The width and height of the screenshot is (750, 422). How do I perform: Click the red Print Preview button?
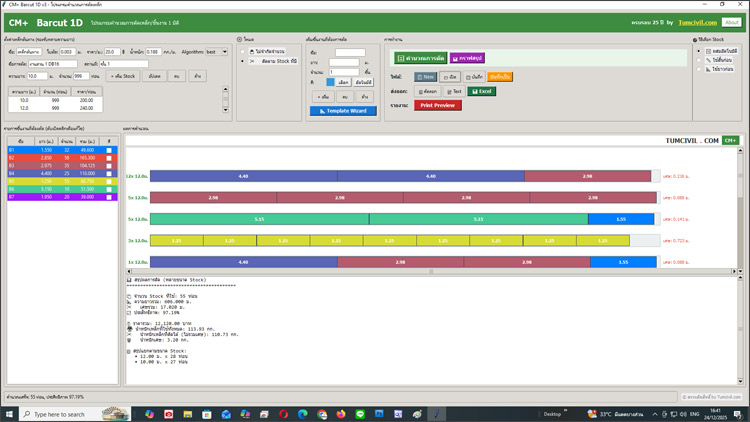tap(437, 105)
